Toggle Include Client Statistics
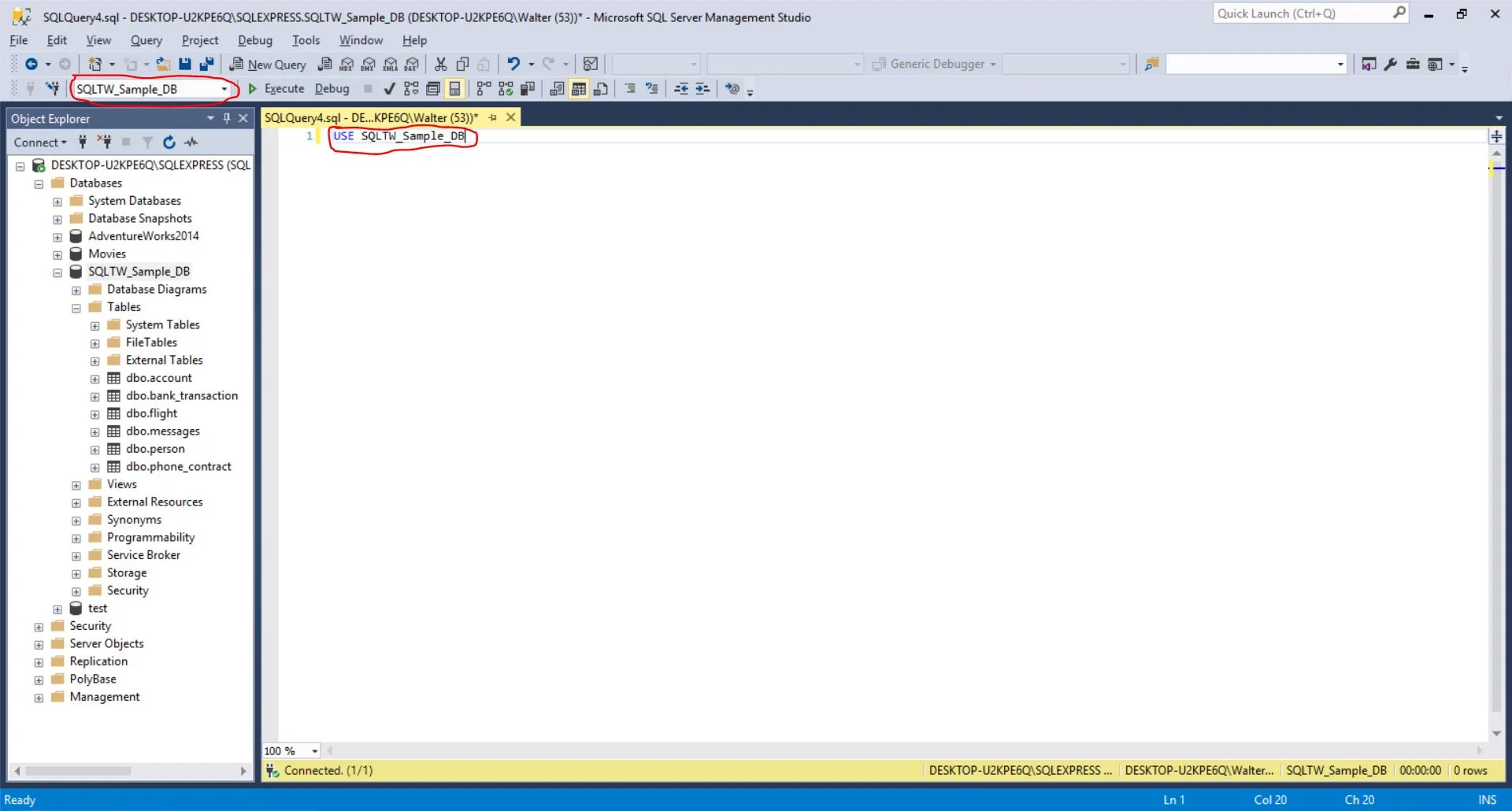 pos(528,89)
